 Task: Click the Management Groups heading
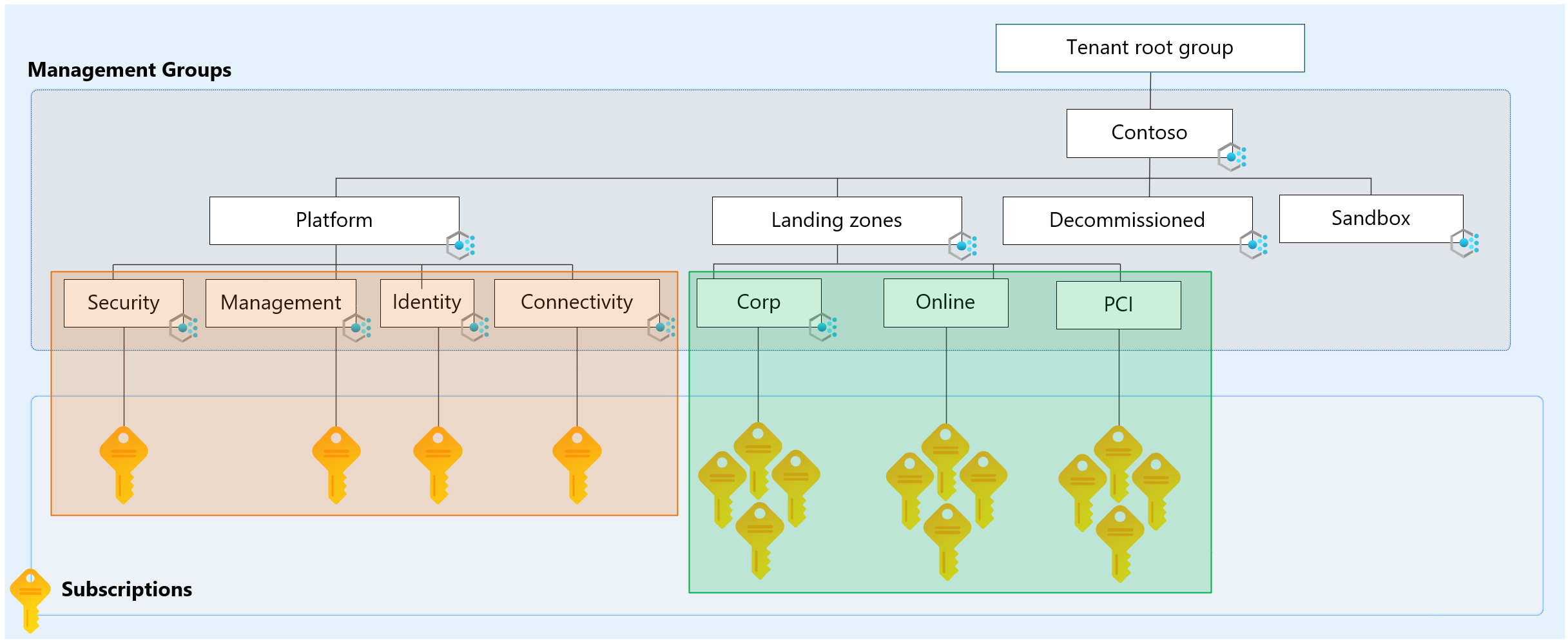point(130,70)
